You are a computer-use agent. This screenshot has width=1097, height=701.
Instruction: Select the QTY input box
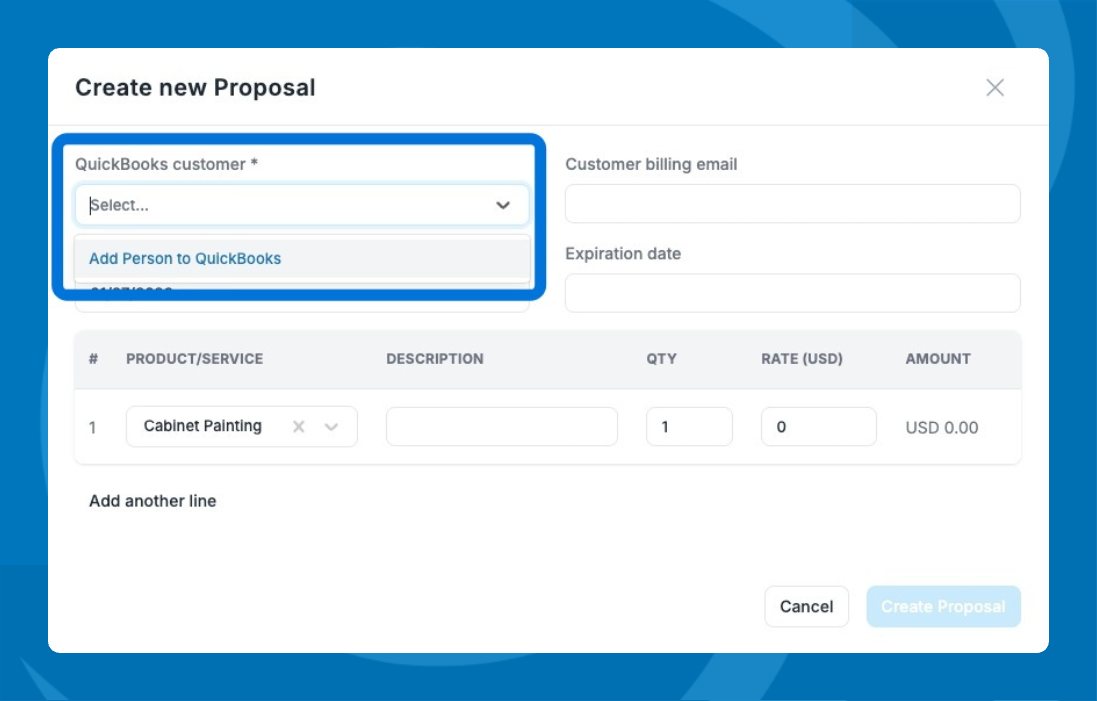[688, 427]
